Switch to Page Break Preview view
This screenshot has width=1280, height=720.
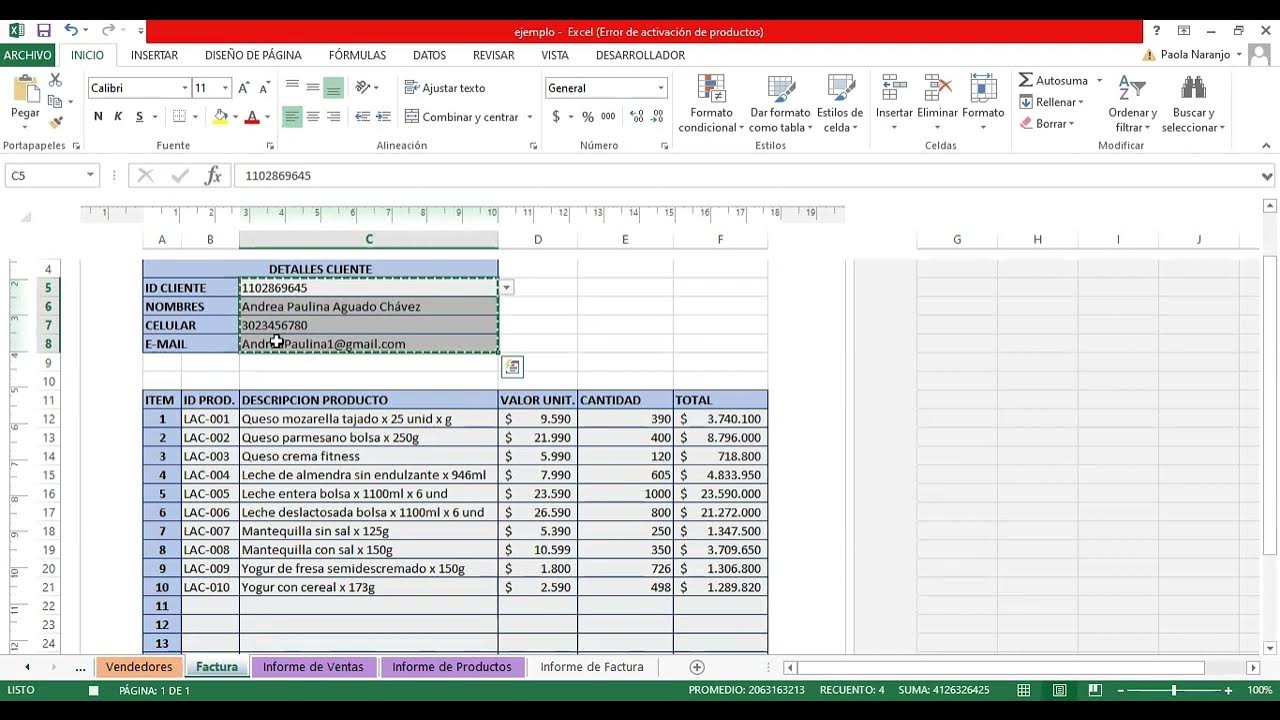pos(1095,690)
